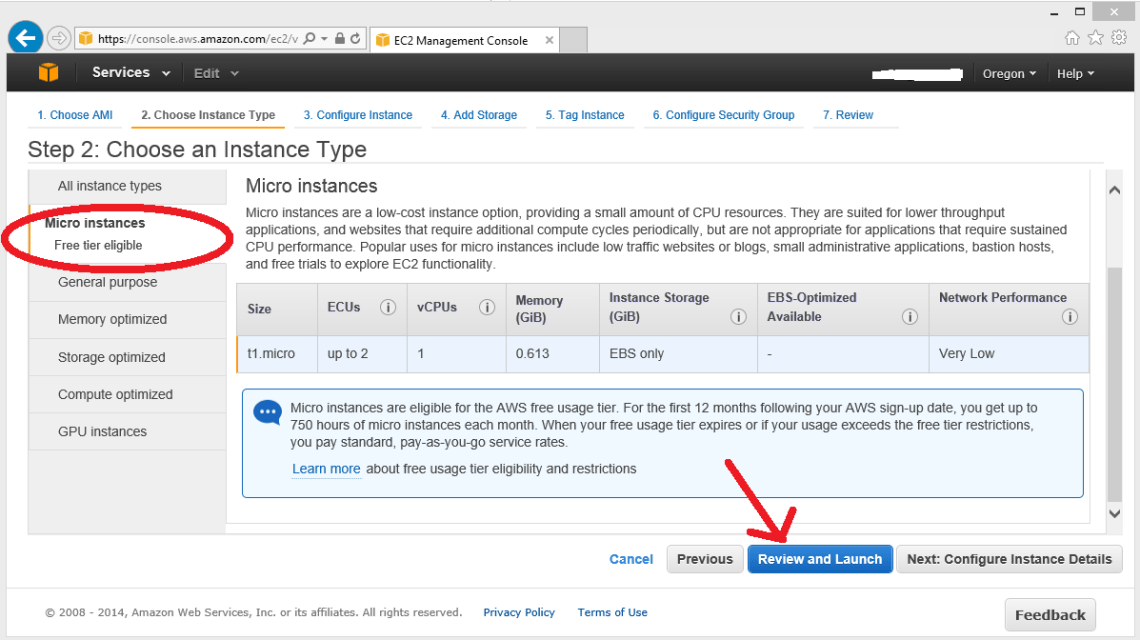Go to step 4 Add Storage

coord(478,115)
